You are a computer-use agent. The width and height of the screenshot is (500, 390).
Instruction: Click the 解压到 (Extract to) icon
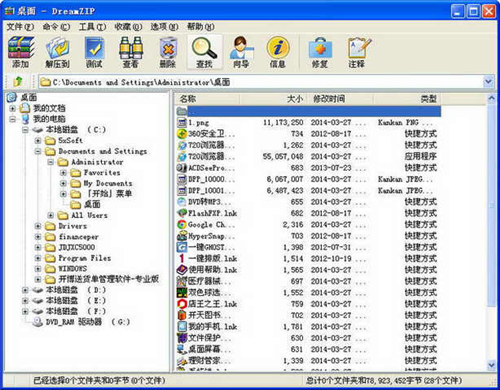tap(57, 52)
